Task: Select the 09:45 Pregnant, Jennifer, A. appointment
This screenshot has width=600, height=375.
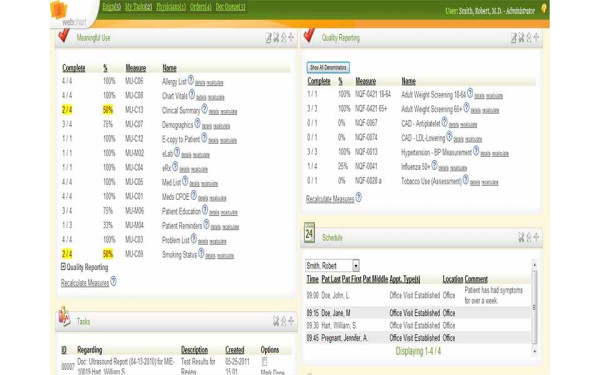Action: [x=417, y=338]
